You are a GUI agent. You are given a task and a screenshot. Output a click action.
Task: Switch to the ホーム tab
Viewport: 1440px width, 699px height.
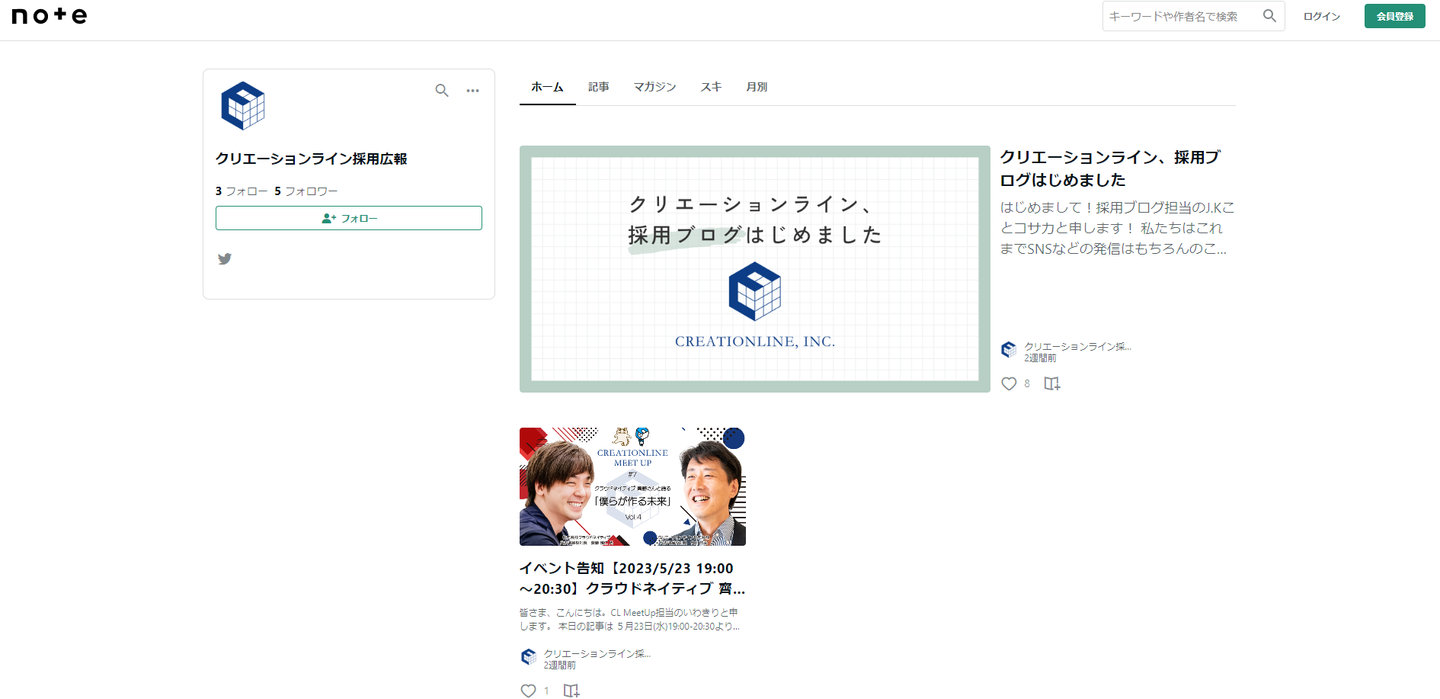coord(547,87)
